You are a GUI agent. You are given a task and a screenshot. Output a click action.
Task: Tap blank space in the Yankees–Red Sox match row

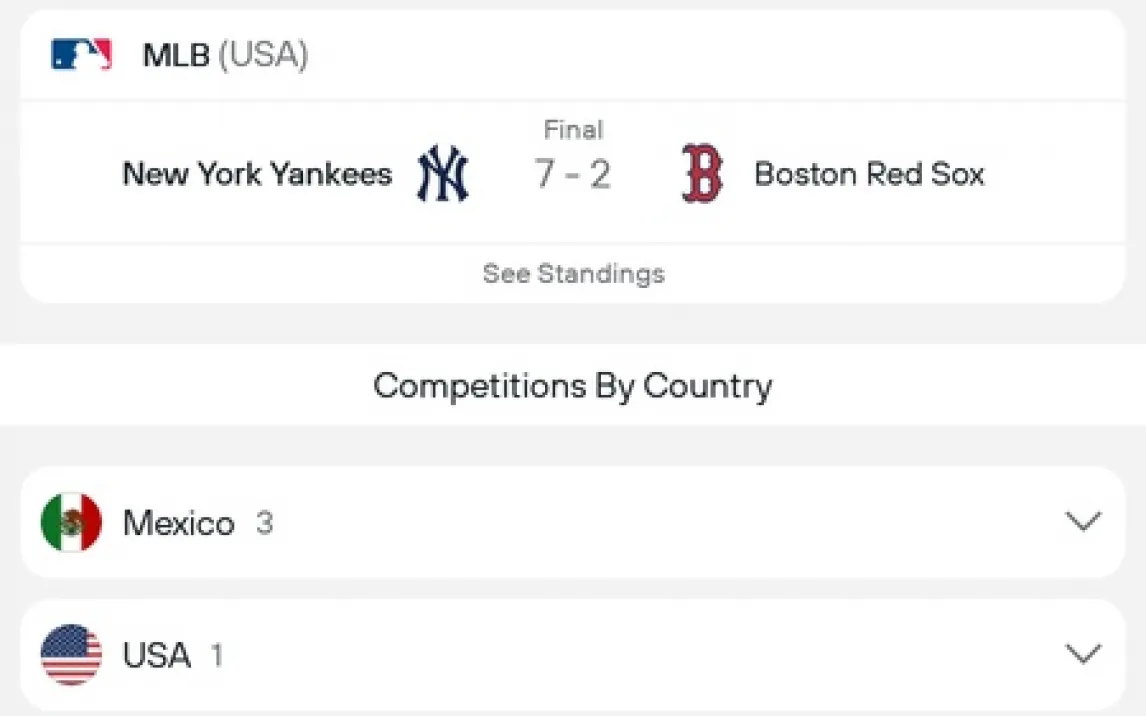click(1050, 175)
